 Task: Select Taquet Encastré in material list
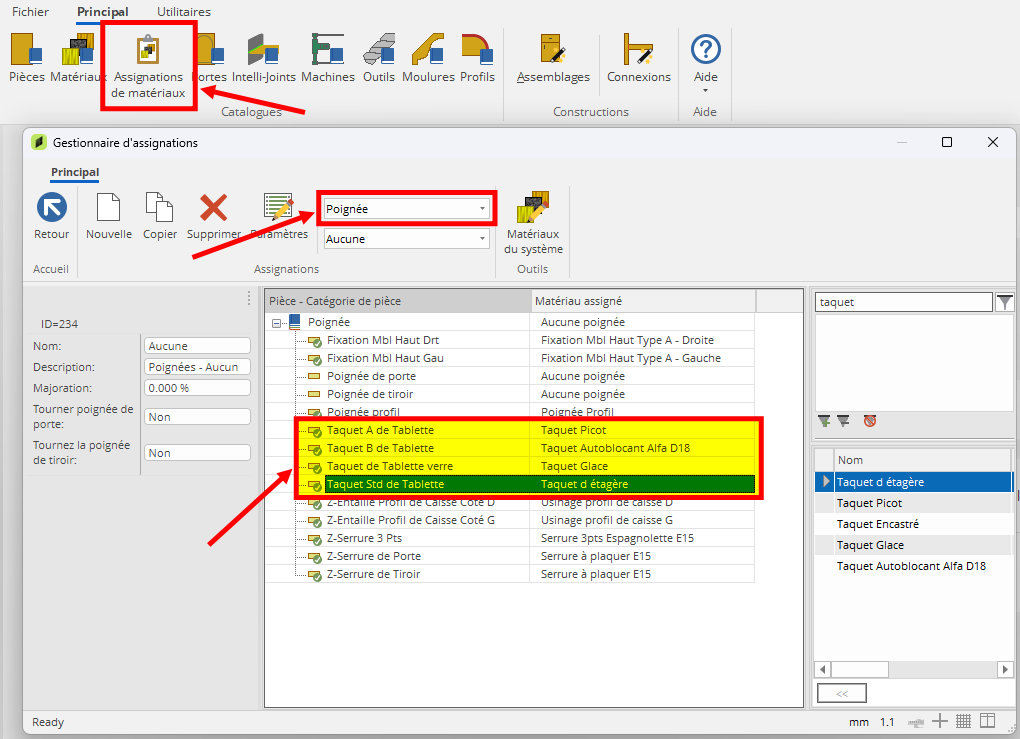click(x=877, y=524)
